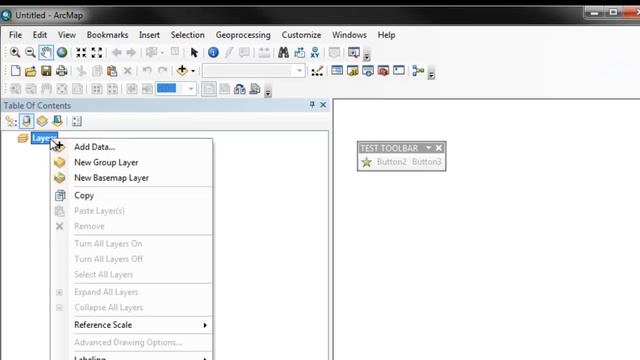Select the Zoom In tool
The width and height of the screenshot is (640, 360).
coord(15,52)
